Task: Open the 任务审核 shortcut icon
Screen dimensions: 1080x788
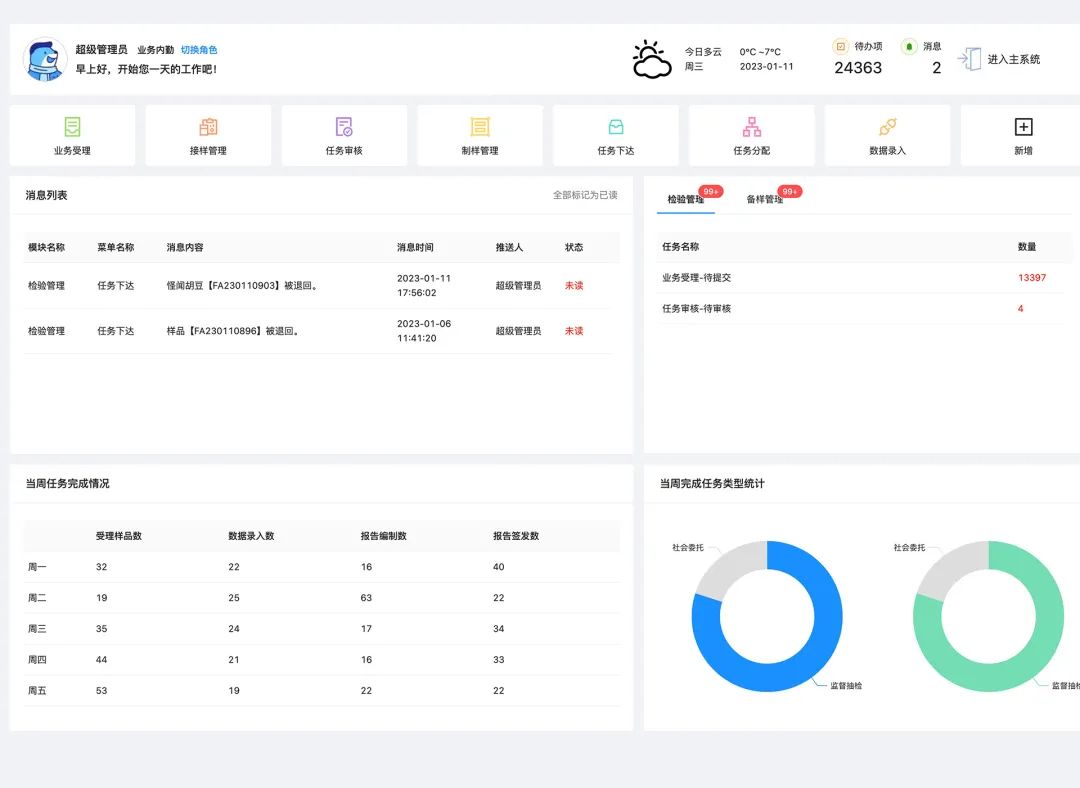Action: point(344,127)
